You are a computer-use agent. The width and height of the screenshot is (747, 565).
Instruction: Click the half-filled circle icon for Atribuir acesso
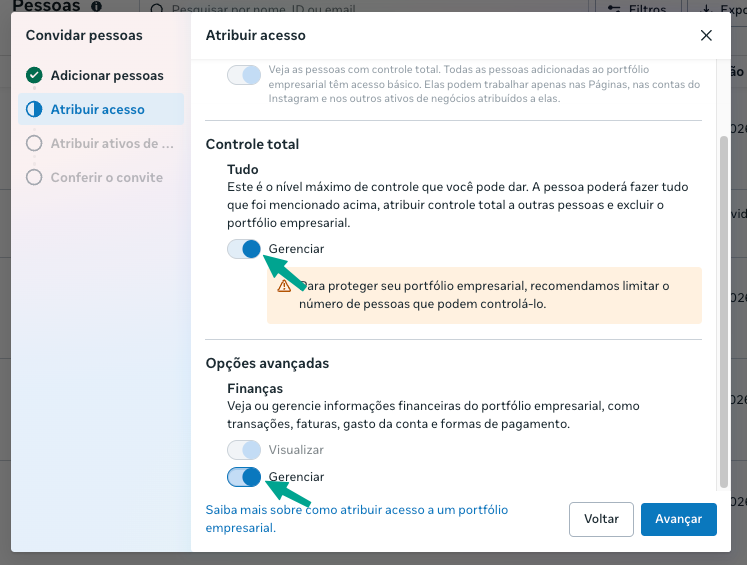click(34, 109)
